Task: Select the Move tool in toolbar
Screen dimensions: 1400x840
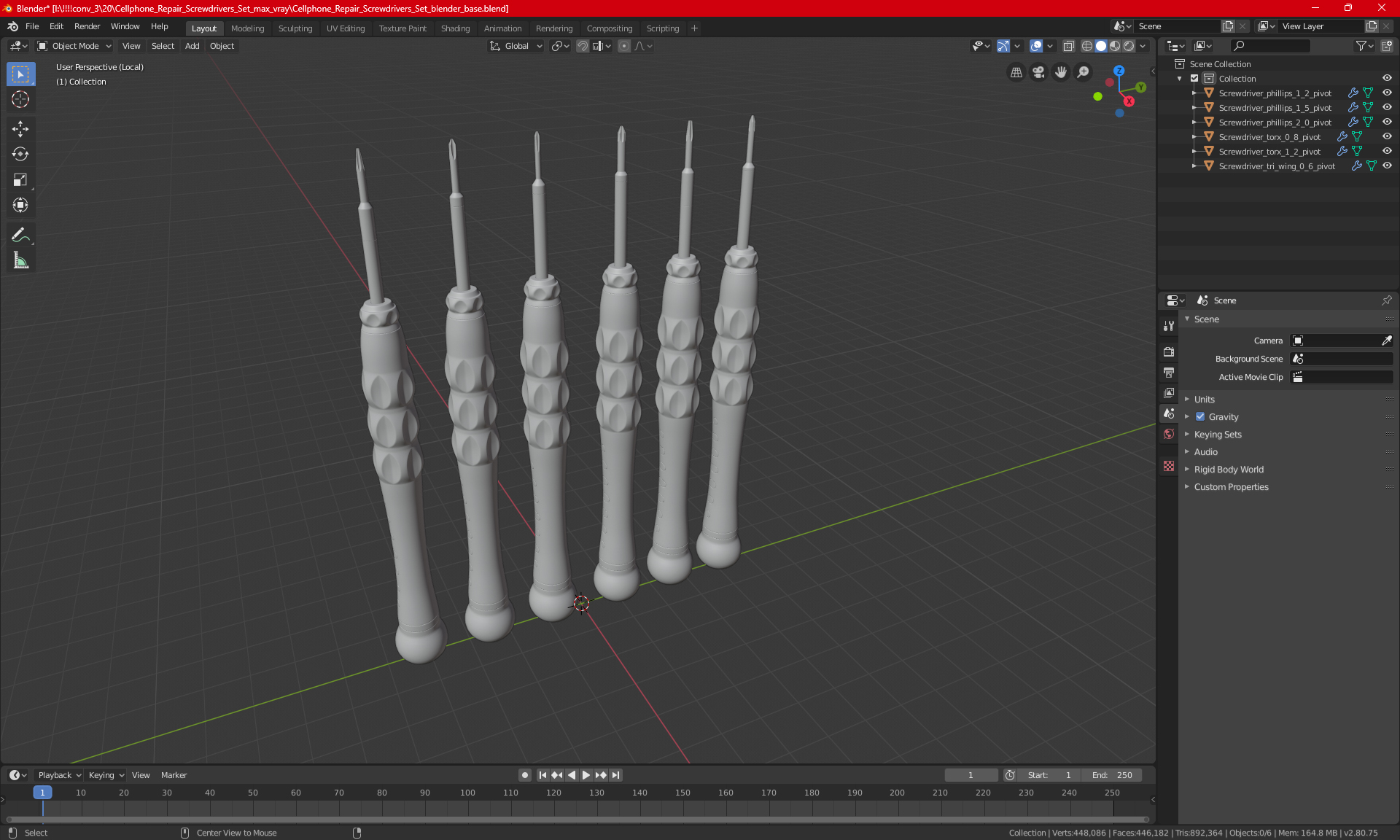Action: pyautogui.click(x=20, y=129)
